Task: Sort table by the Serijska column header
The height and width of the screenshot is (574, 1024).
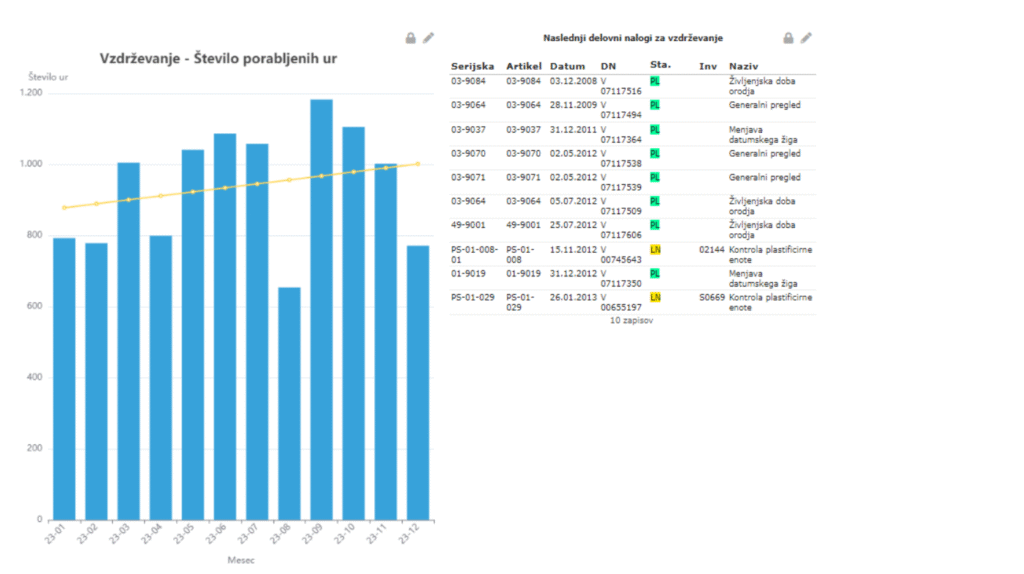Action: (472, 66)
